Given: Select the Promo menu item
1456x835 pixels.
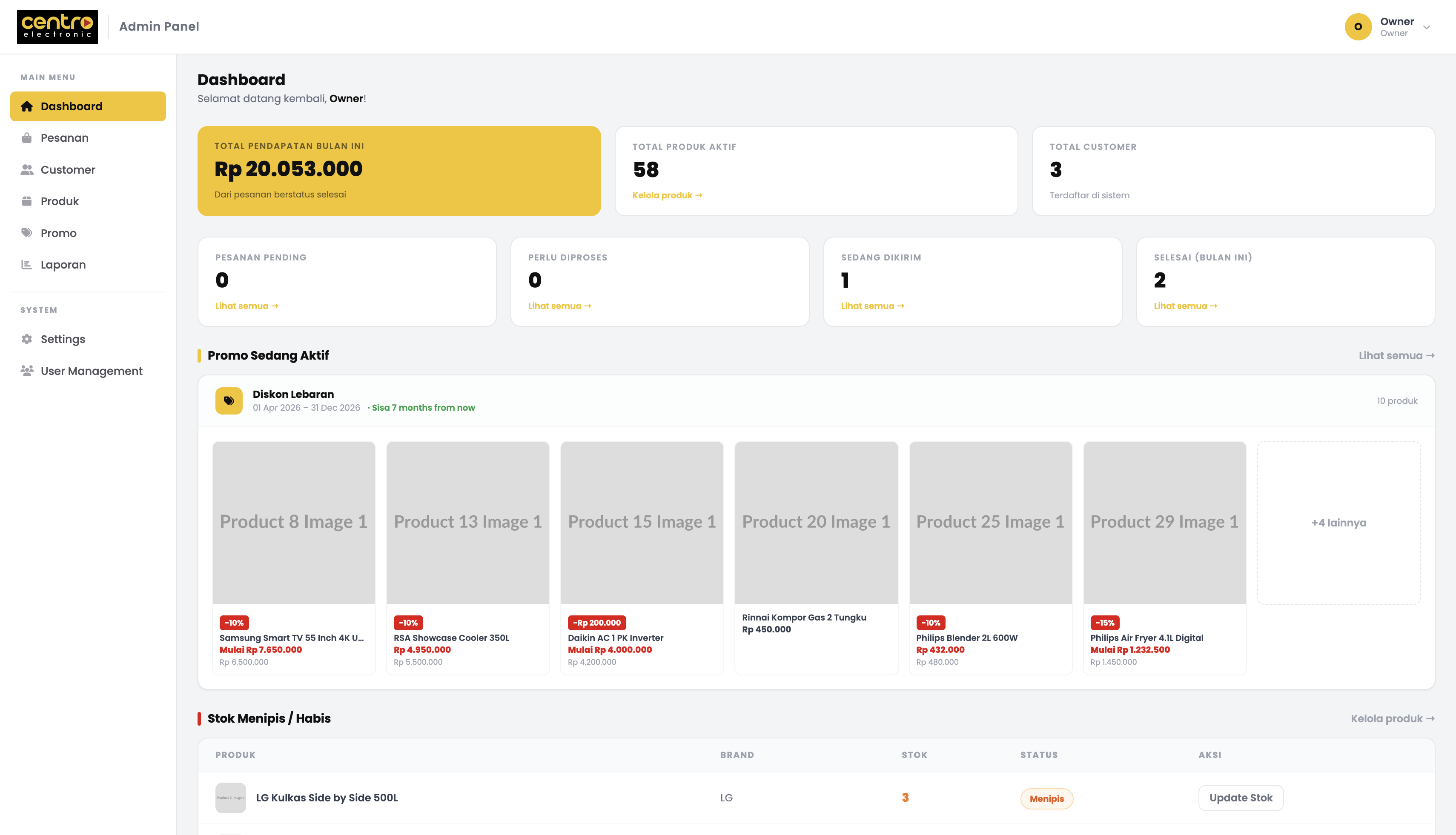Looking at the screenshot, I should (88, 233).
